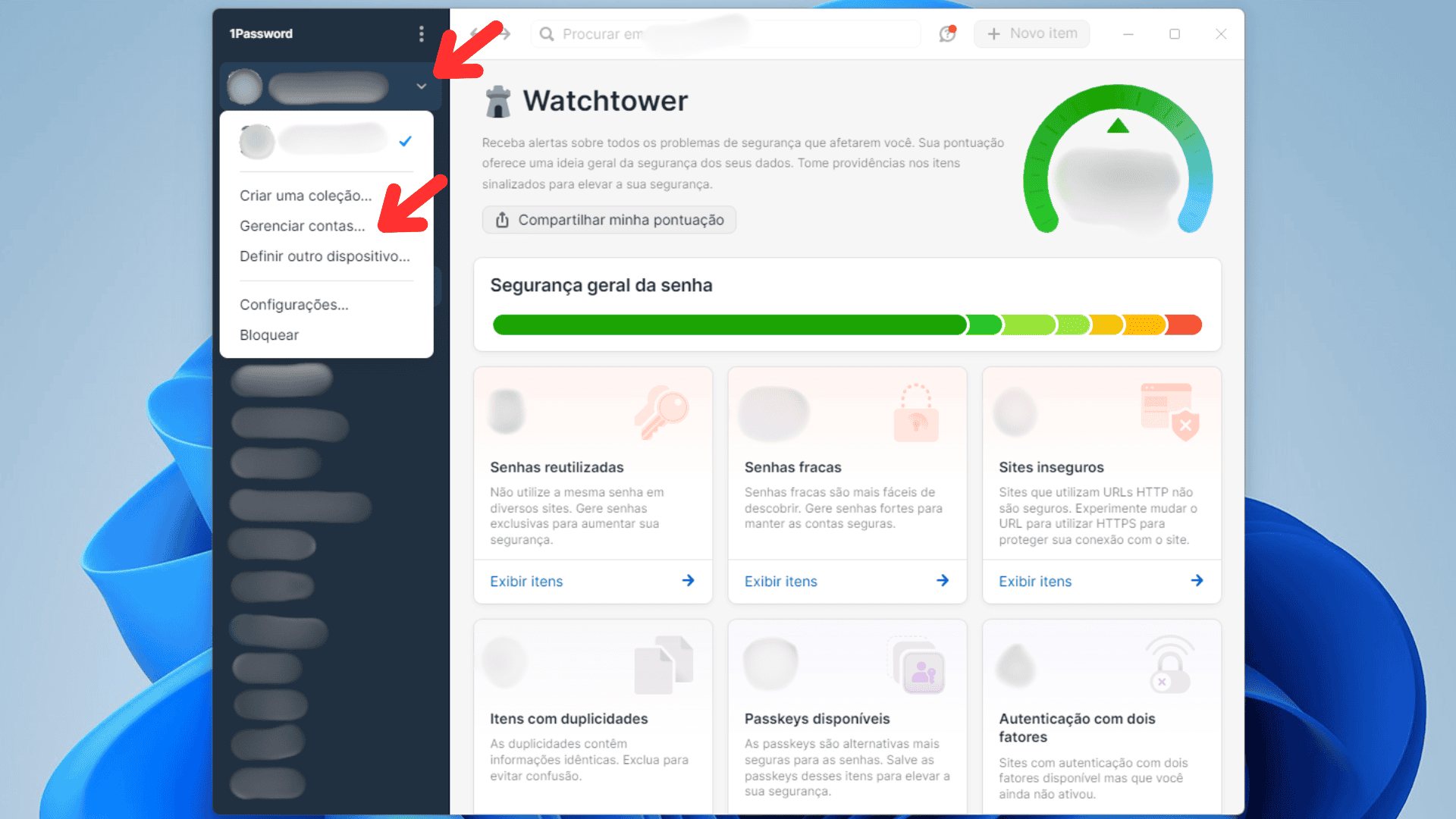Image resolution: width=1456 pixels, height=819 pixels.
Task: Open the three-dot sidebar menu
Action: tap(421, 33)
